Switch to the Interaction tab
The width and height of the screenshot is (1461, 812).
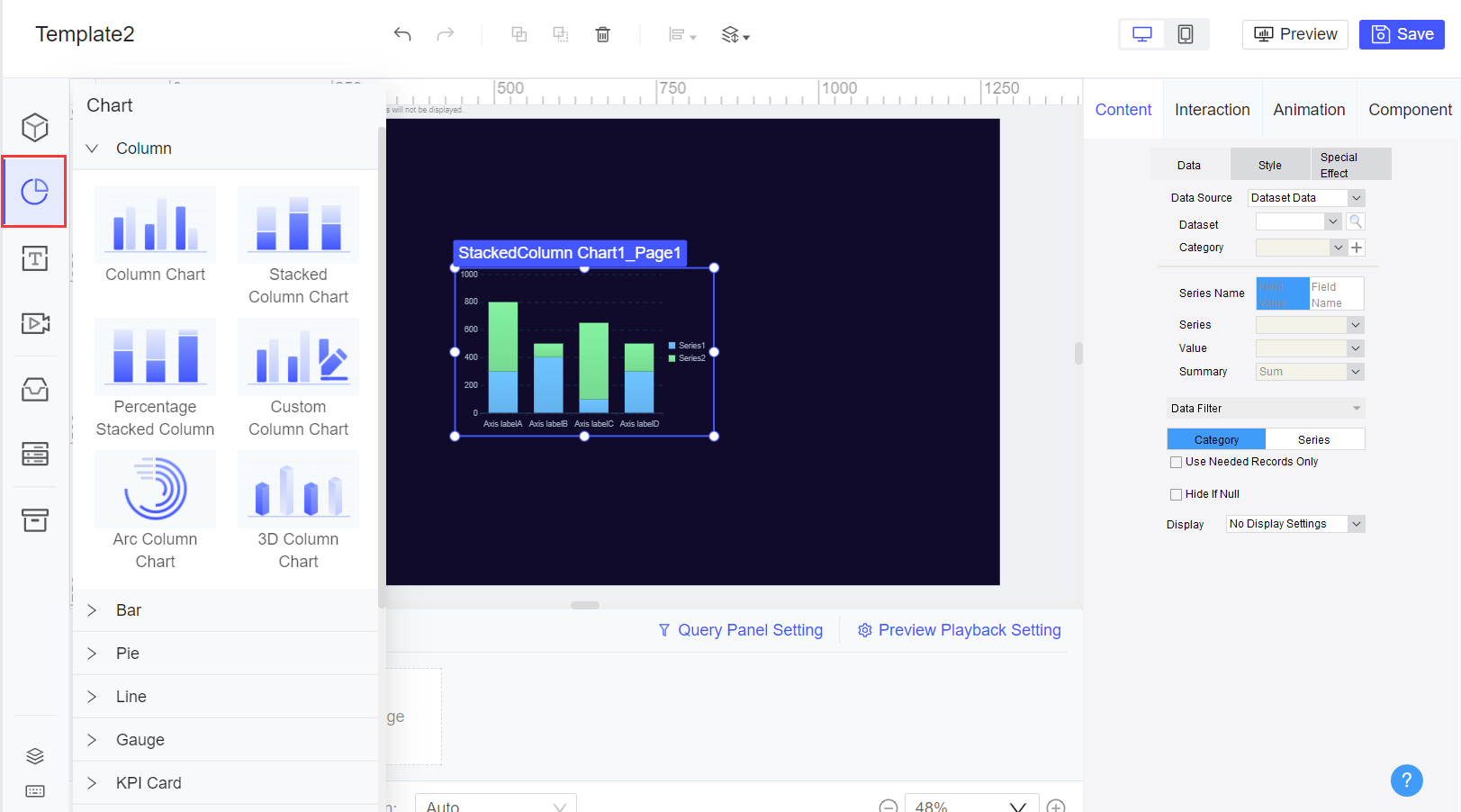(x=1212, y=109)
